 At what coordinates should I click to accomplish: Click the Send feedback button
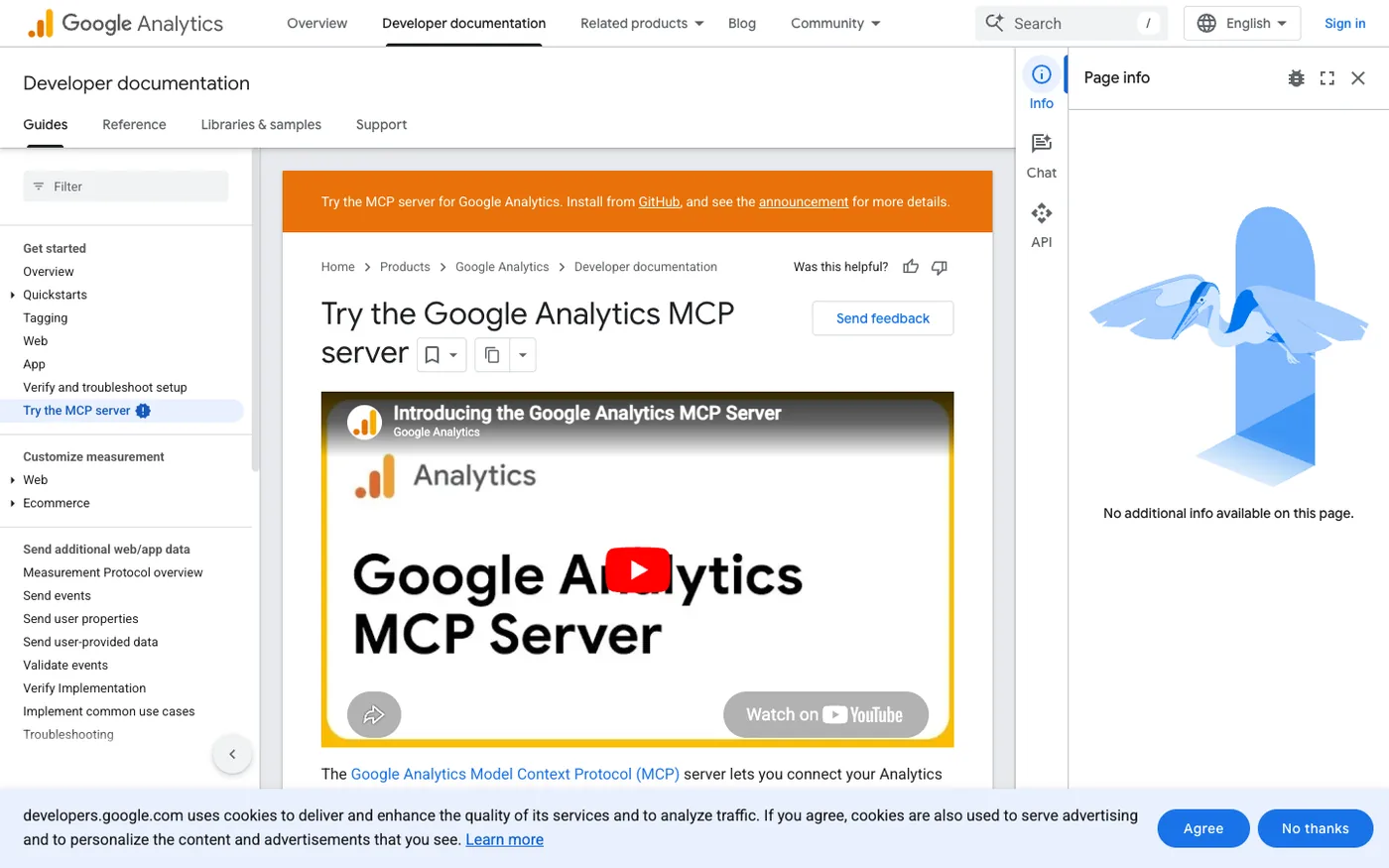click(x=883, y=318)
